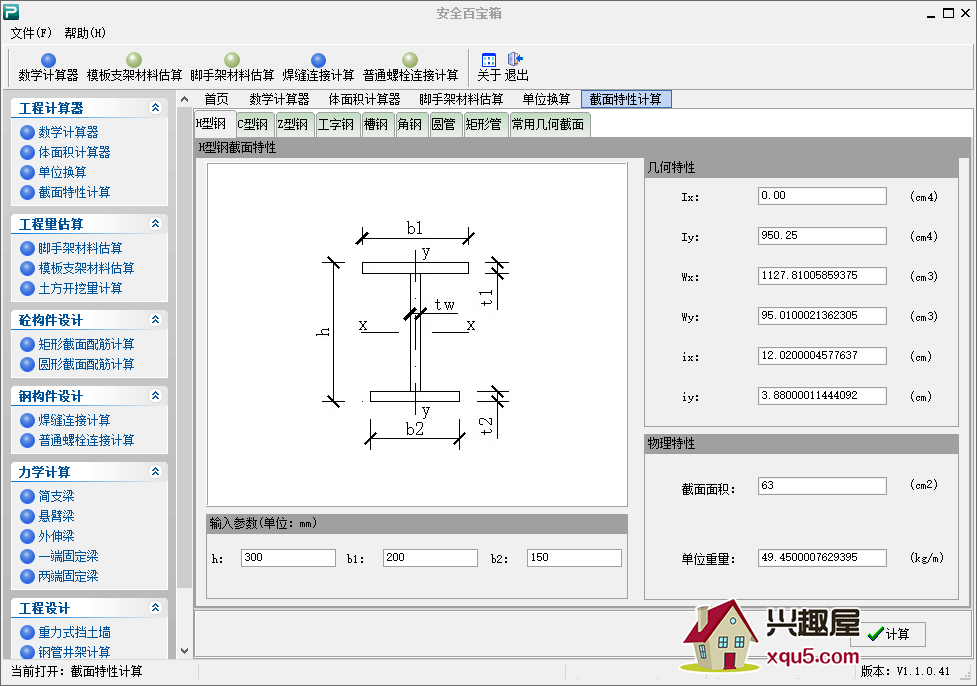Click the 退出 toolbar icon
The width and height of the screenshot is (977, 686).
click(x=516, y=68)
